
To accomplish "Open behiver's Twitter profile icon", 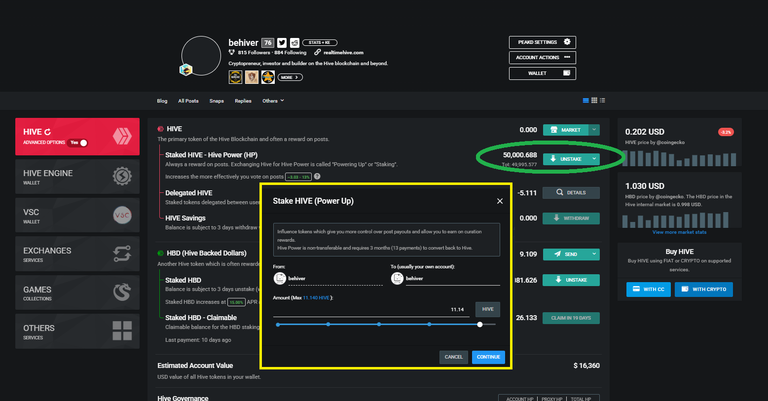I will click(x=282, y=43).
